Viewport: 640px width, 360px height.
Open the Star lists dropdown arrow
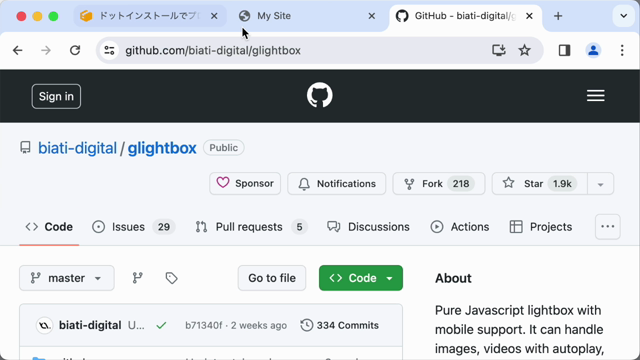tap(600, 184)
